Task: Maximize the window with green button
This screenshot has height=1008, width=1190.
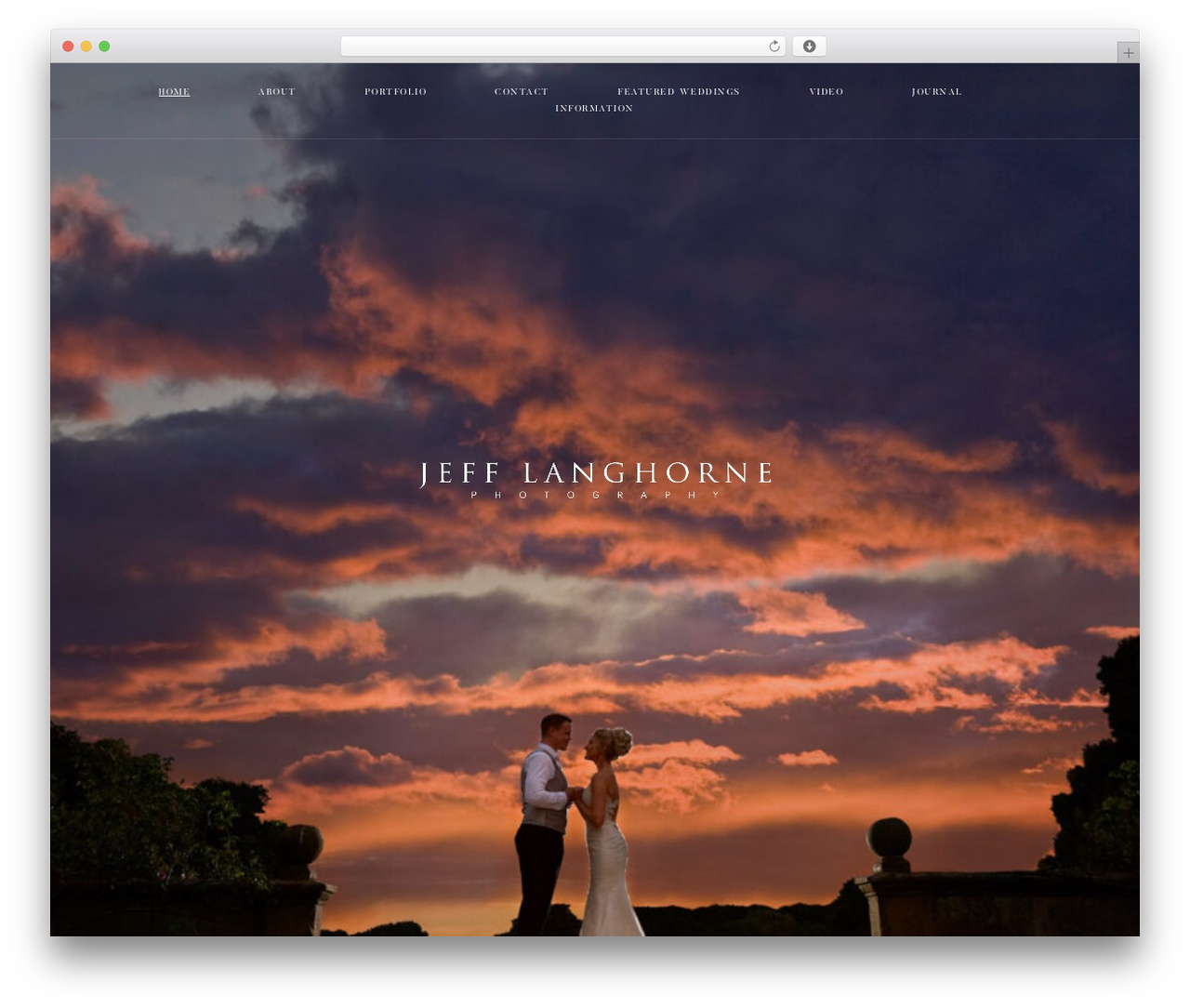Action: pyautogui.click(x=104, y=46)
